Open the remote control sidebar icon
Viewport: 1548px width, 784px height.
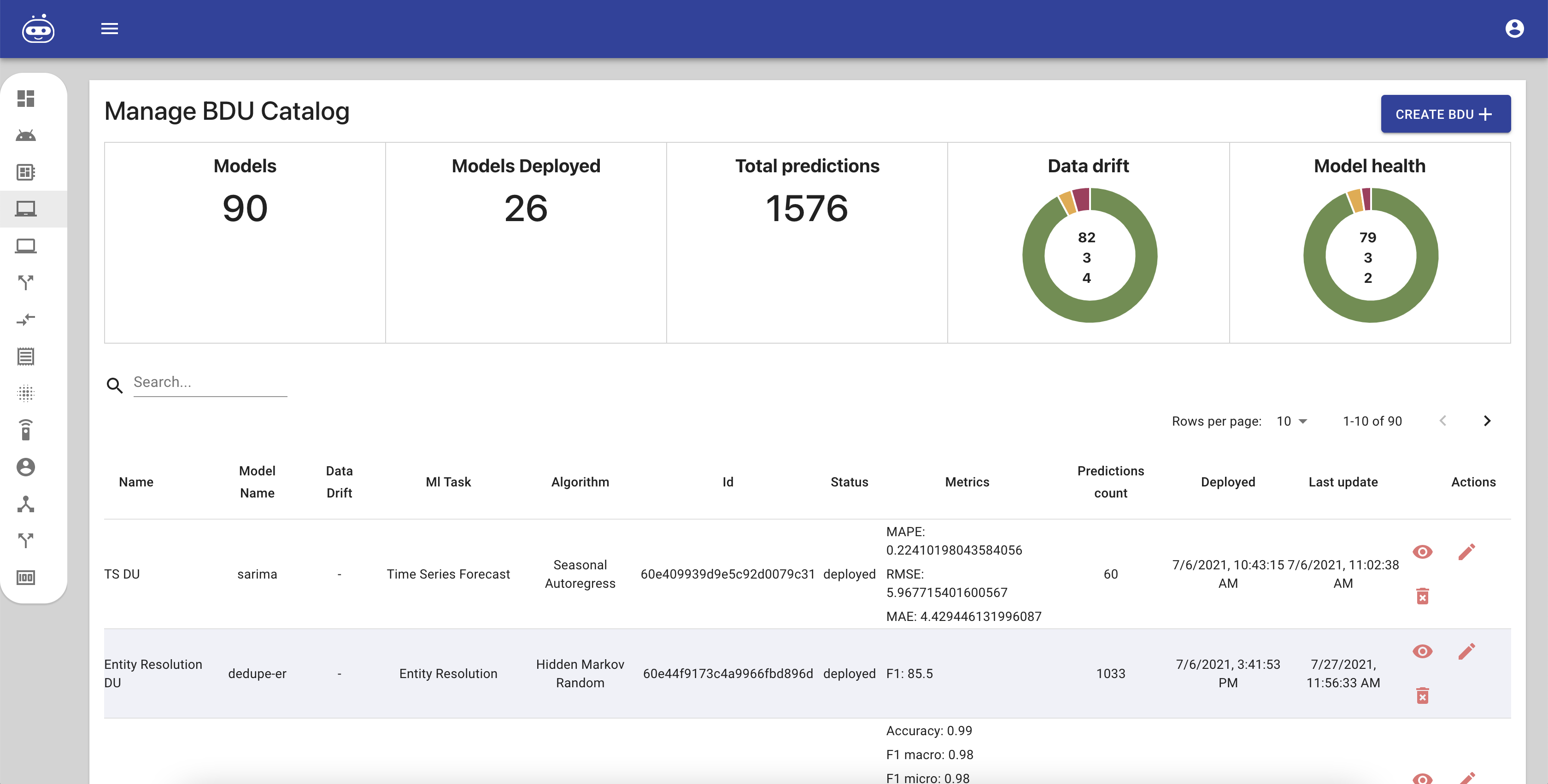pos(26,430)
